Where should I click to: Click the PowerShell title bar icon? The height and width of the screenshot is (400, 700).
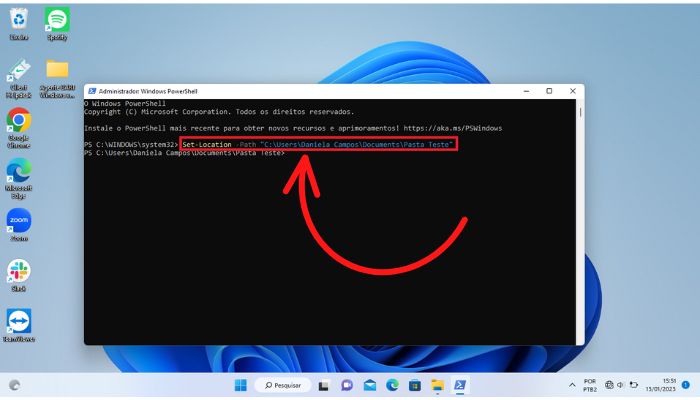click(92, 91)
